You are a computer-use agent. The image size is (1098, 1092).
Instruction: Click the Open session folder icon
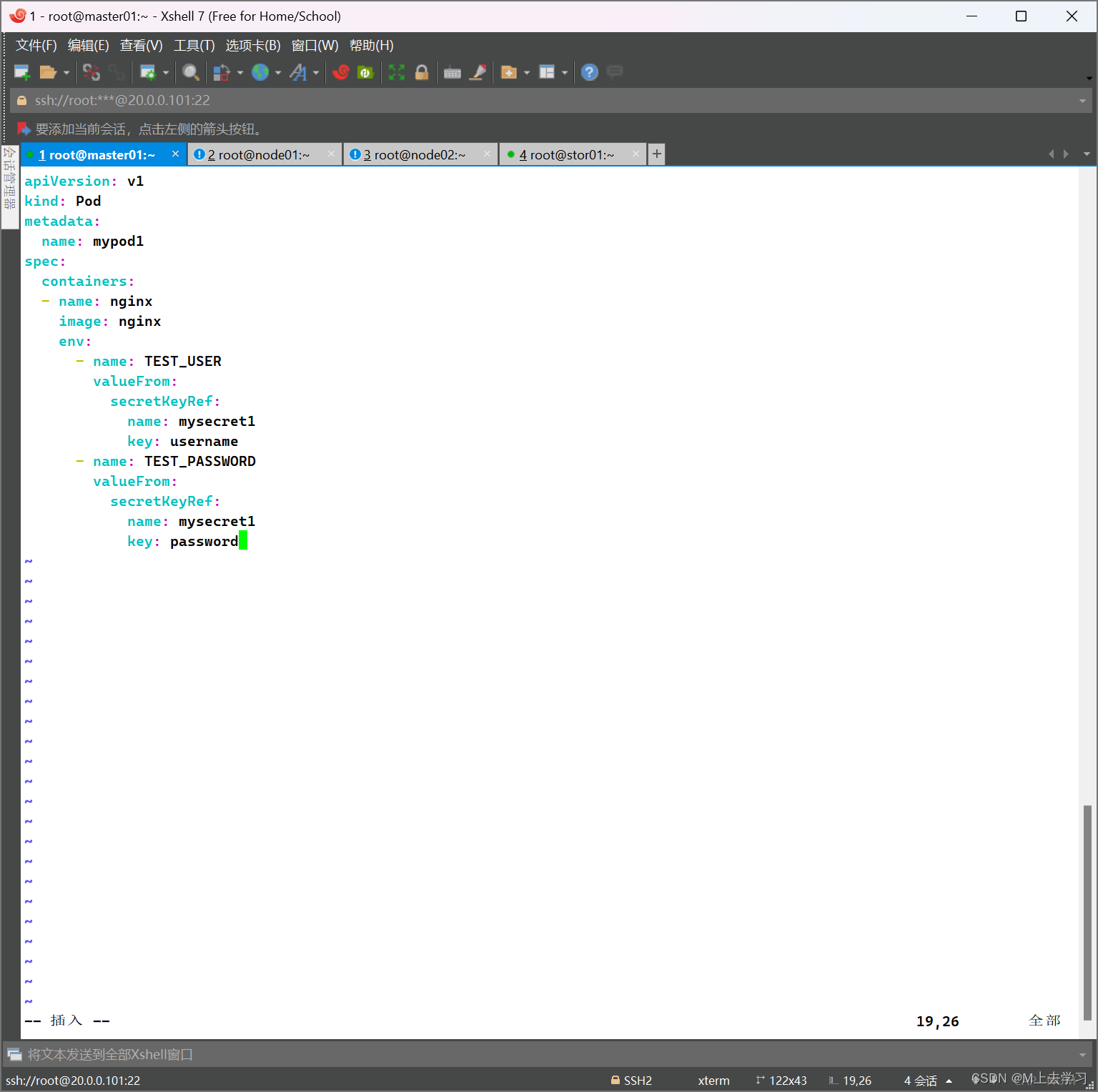48,72
